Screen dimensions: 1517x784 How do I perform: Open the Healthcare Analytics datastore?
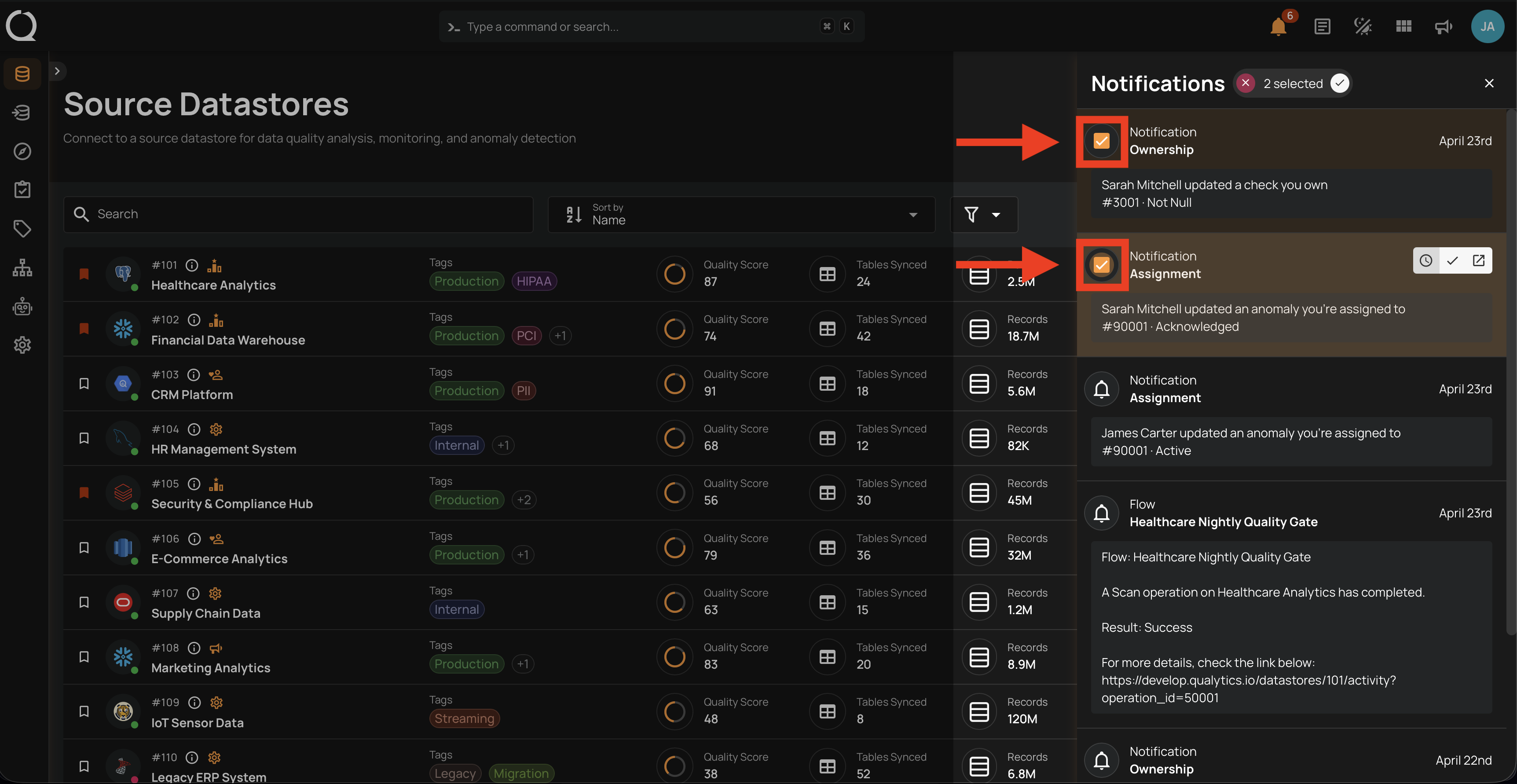point(213,285)
